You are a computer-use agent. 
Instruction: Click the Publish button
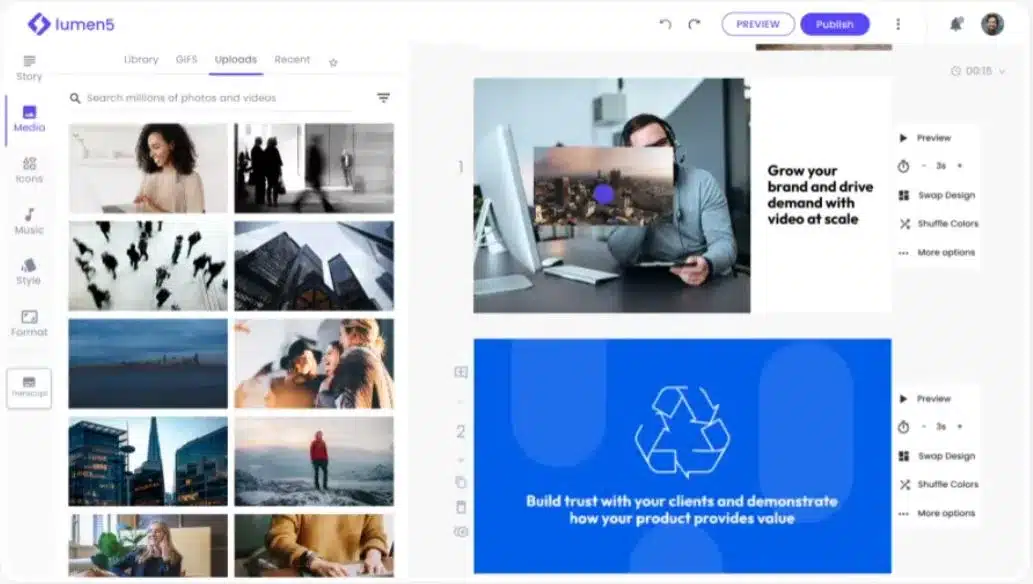pyautogui.click(x=835, y=24)
